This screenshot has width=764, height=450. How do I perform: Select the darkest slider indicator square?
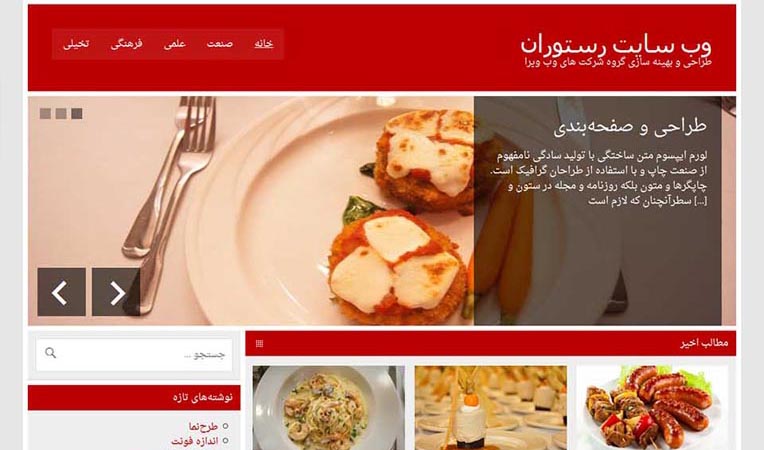point(77,113)
